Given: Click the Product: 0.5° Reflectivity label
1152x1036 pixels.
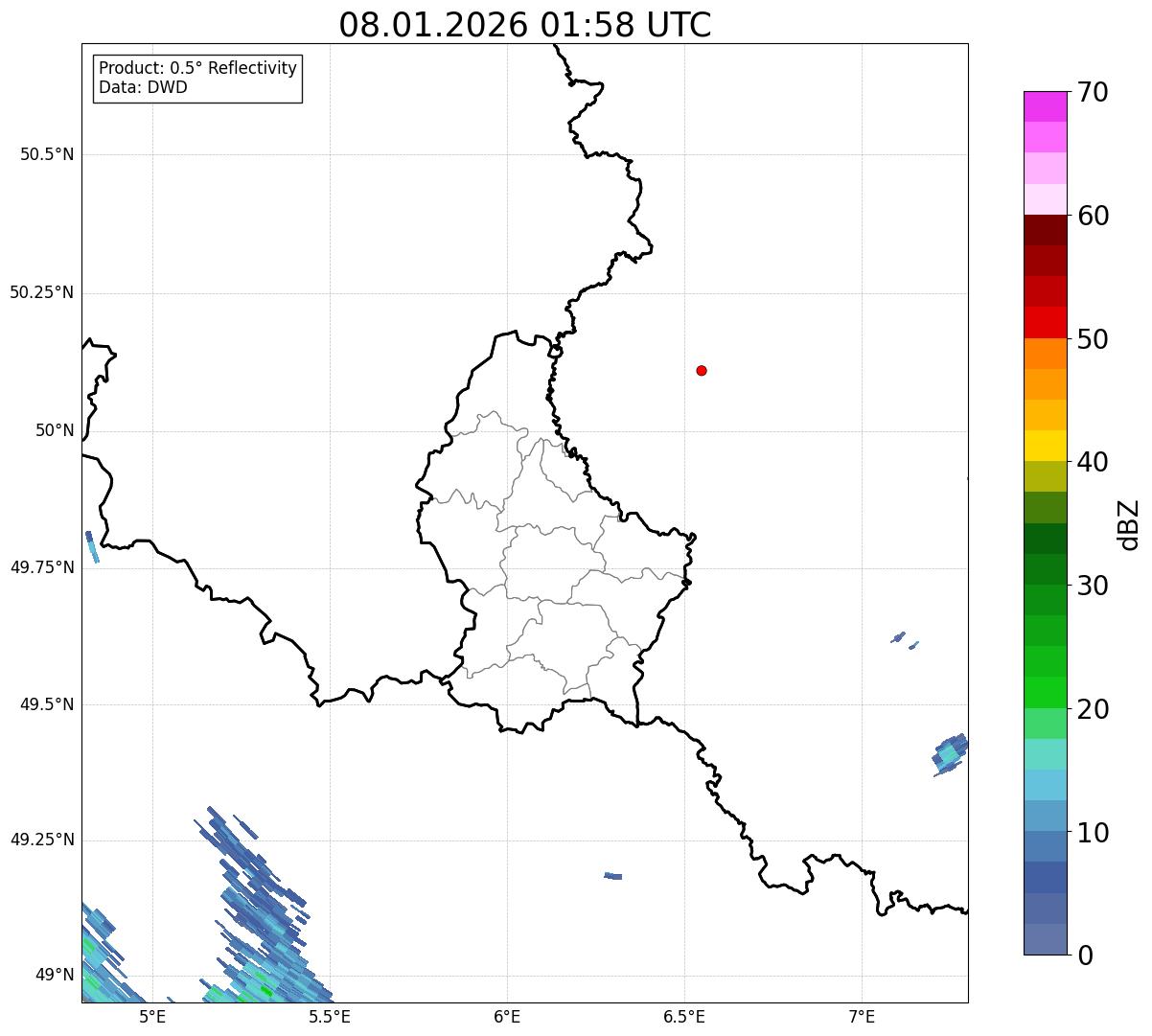Looking at the screenshot, I should 198,69.
